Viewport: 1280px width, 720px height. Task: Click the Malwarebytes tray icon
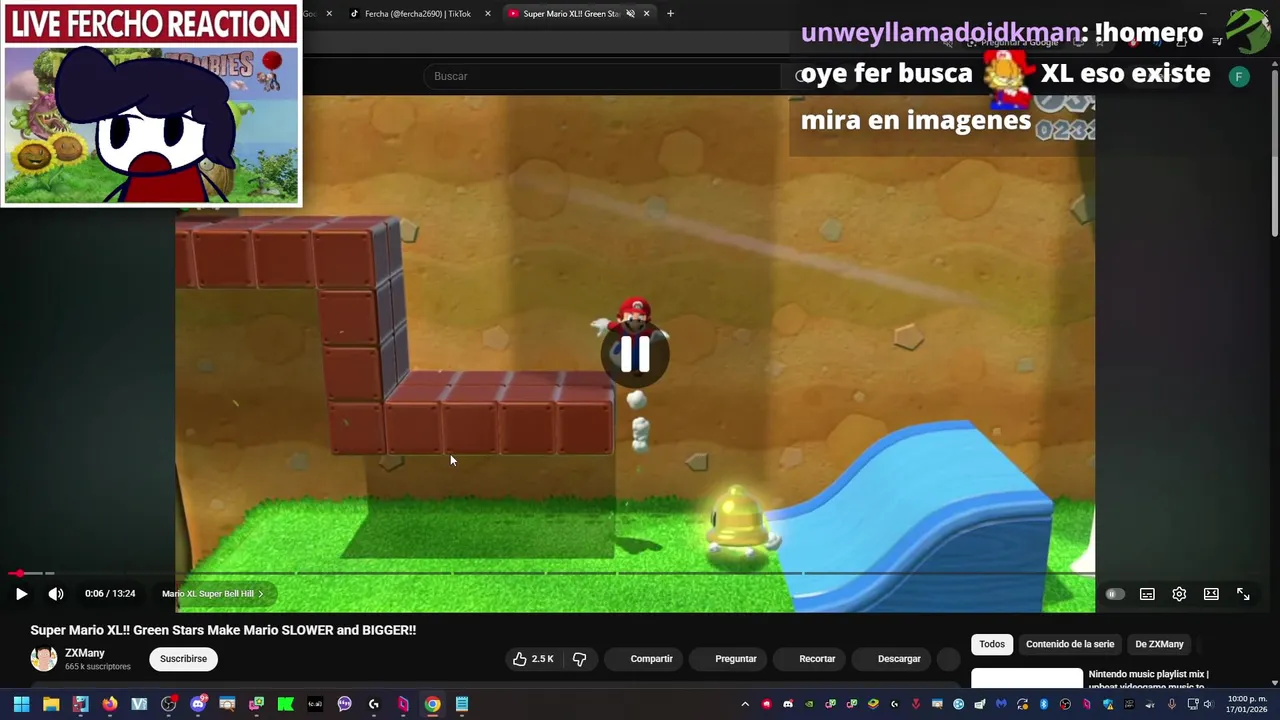point(1001,704)
